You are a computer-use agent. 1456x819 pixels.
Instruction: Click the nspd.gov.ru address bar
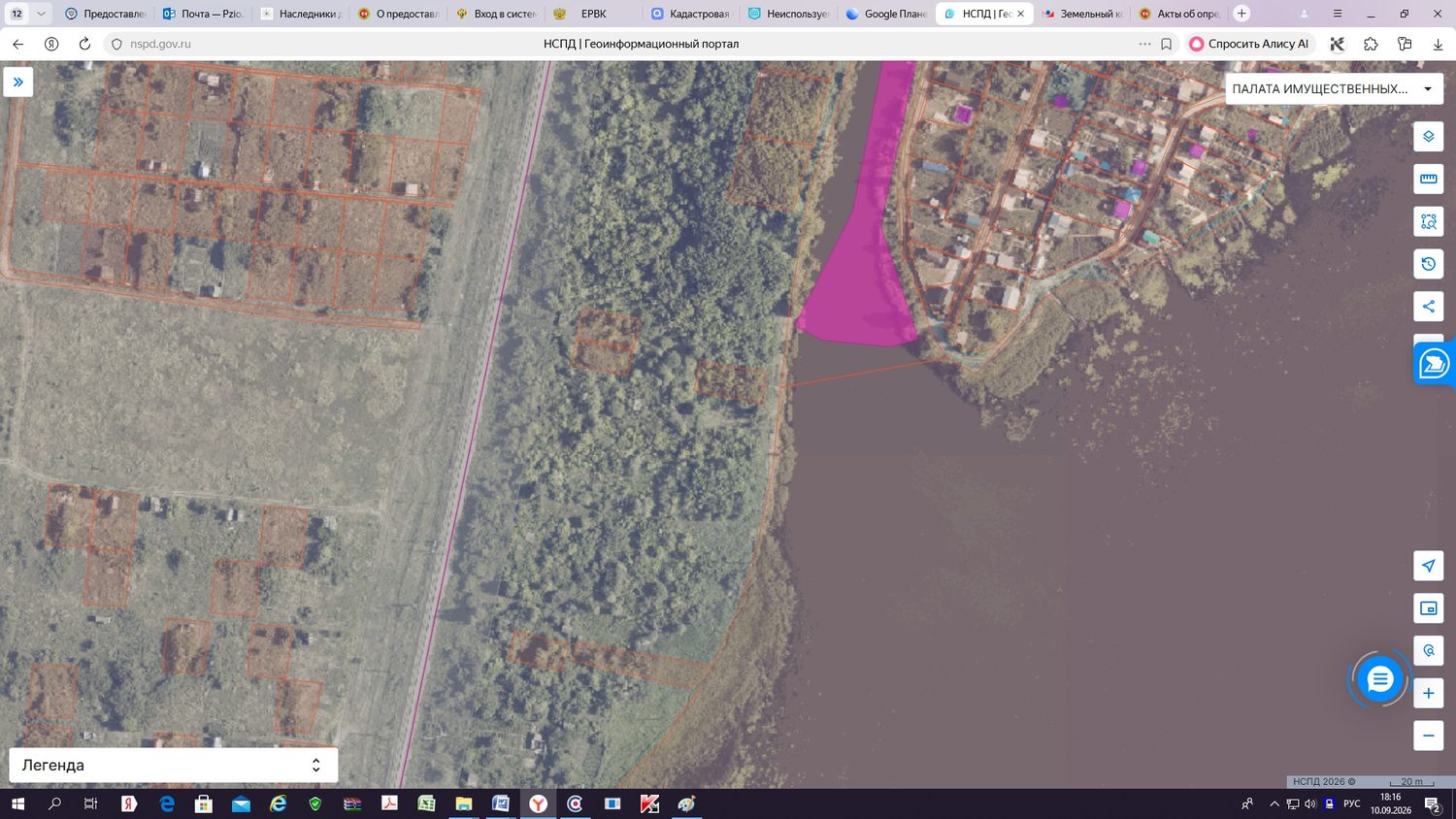pyautogui.click(x=161, y=44)
